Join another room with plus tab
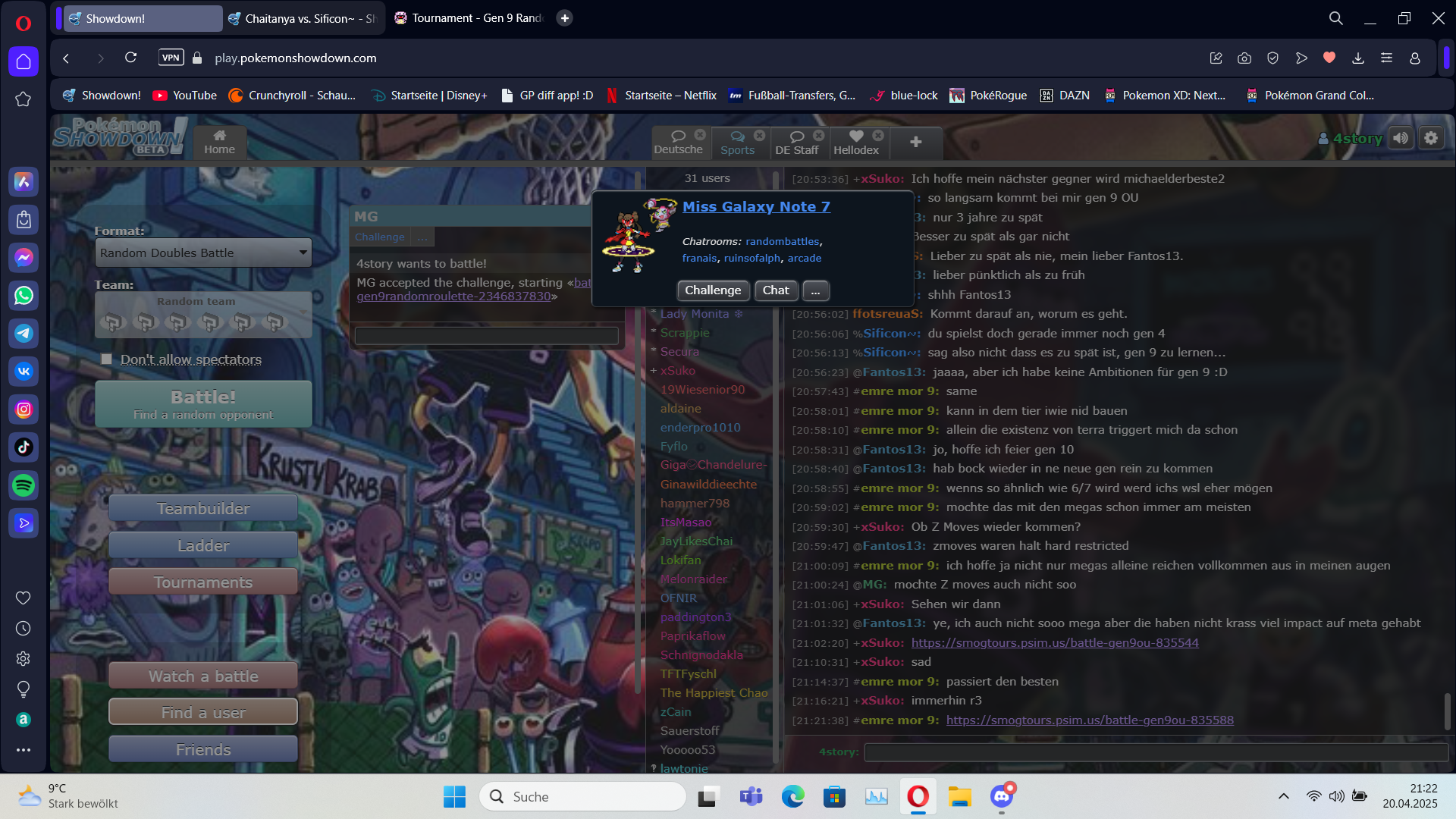The height and width of the screenshot is (819, 1456). tap(915, 143)
